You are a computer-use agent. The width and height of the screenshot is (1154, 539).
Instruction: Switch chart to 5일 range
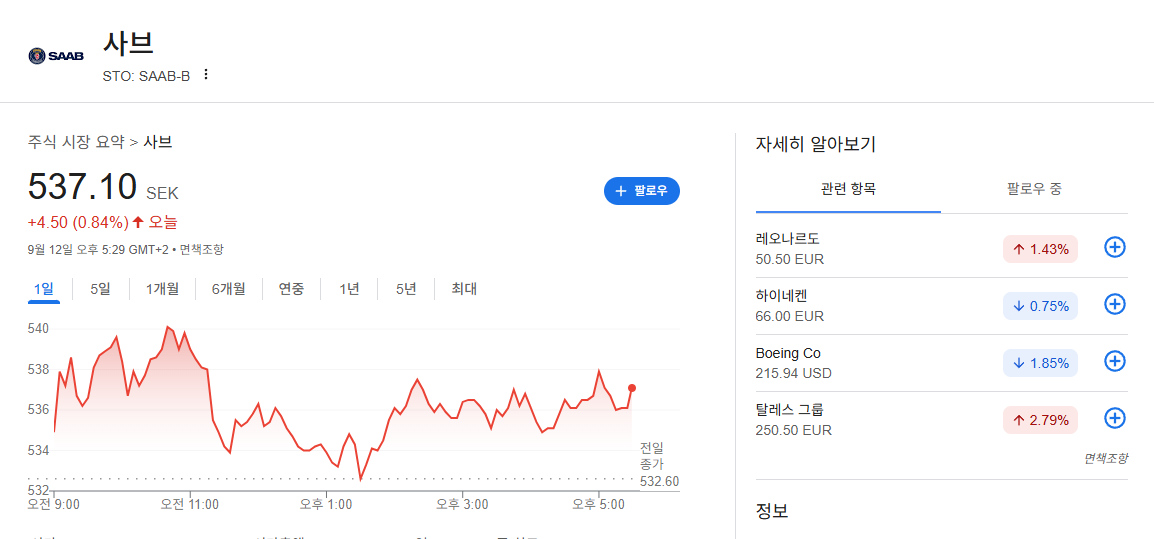100,289
